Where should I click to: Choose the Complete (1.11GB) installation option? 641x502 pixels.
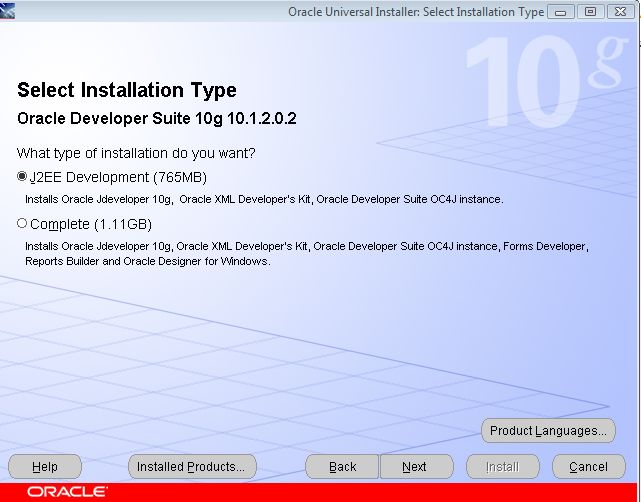(x=23, y=224)
